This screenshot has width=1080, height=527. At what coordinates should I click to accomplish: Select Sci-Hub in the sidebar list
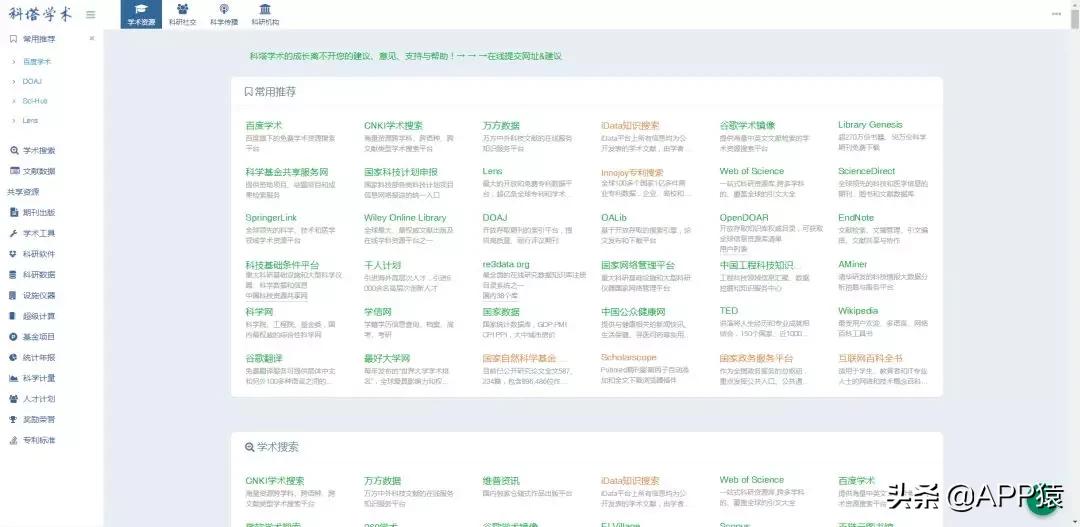34,101
